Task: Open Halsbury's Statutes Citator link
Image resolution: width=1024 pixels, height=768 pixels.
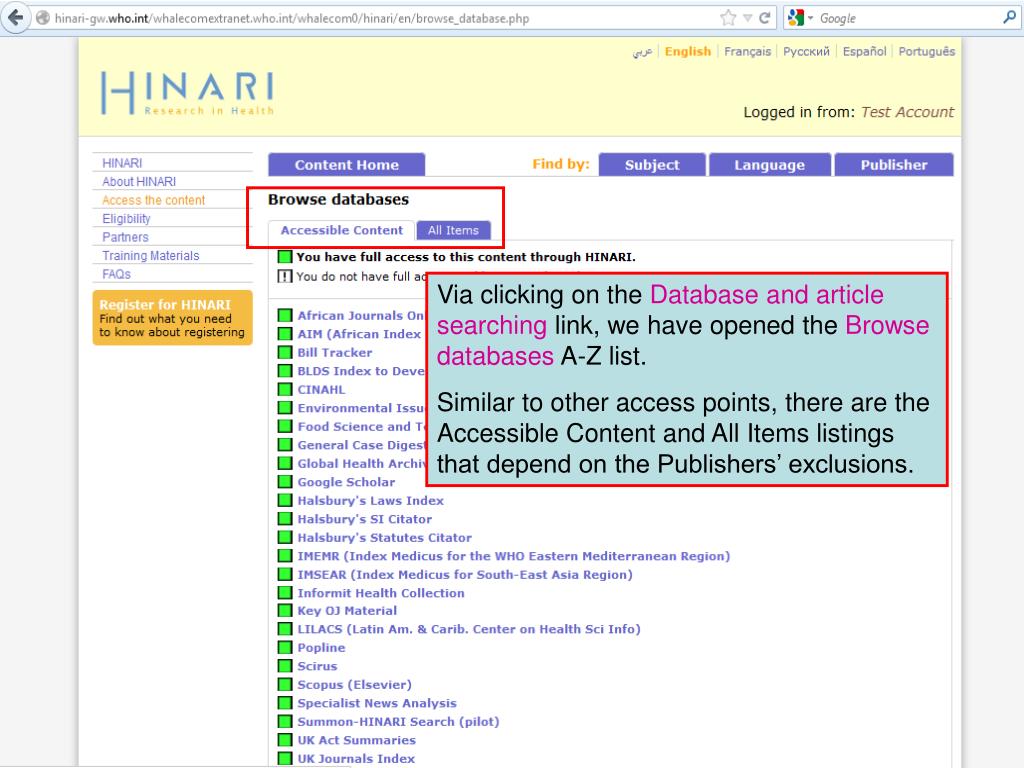Action: coord(384,537)
